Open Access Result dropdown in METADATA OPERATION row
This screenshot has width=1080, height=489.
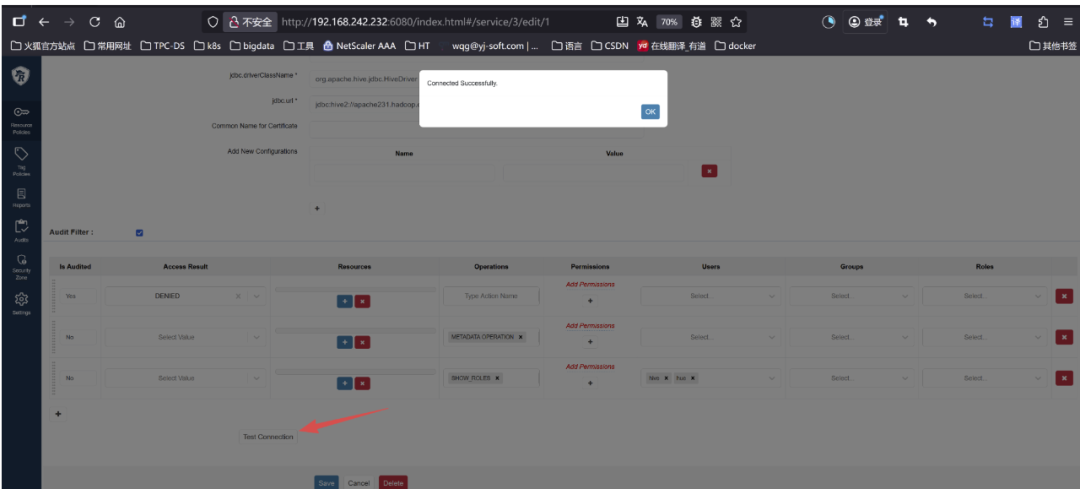185,337
